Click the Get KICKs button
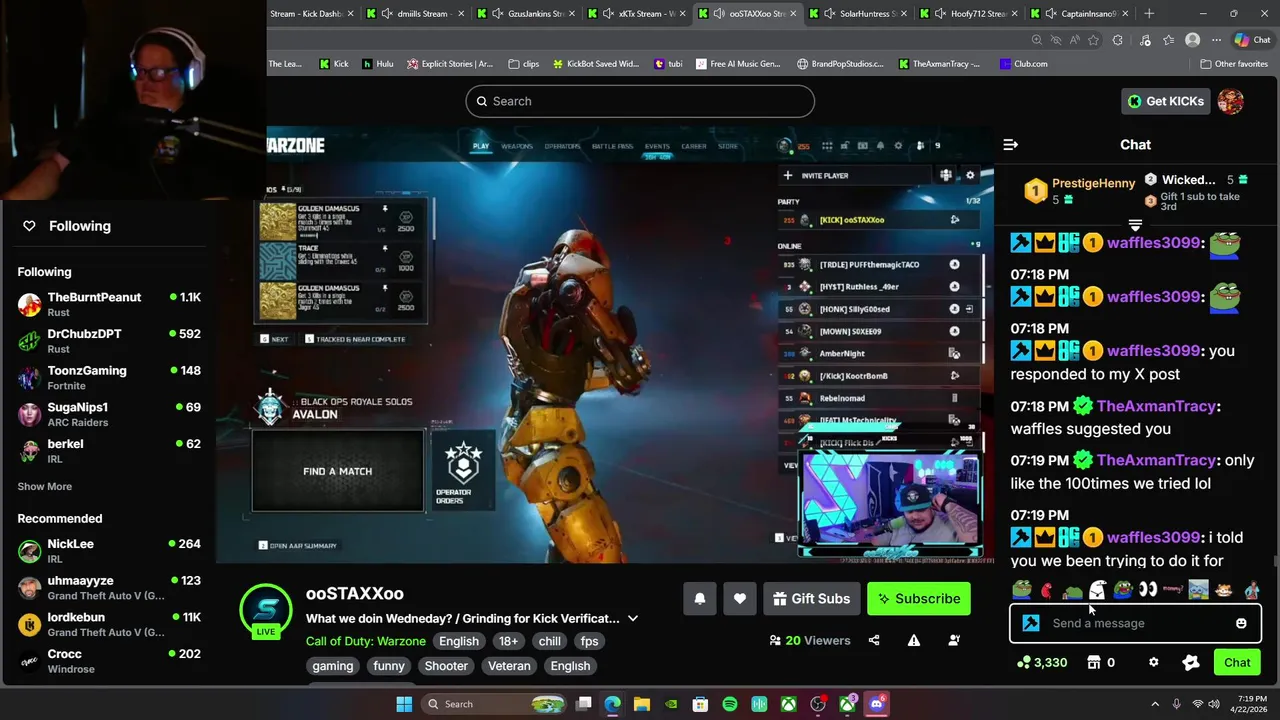Image resolution: width=1280 pixels, height=720 pixels. click(1166, 101)
